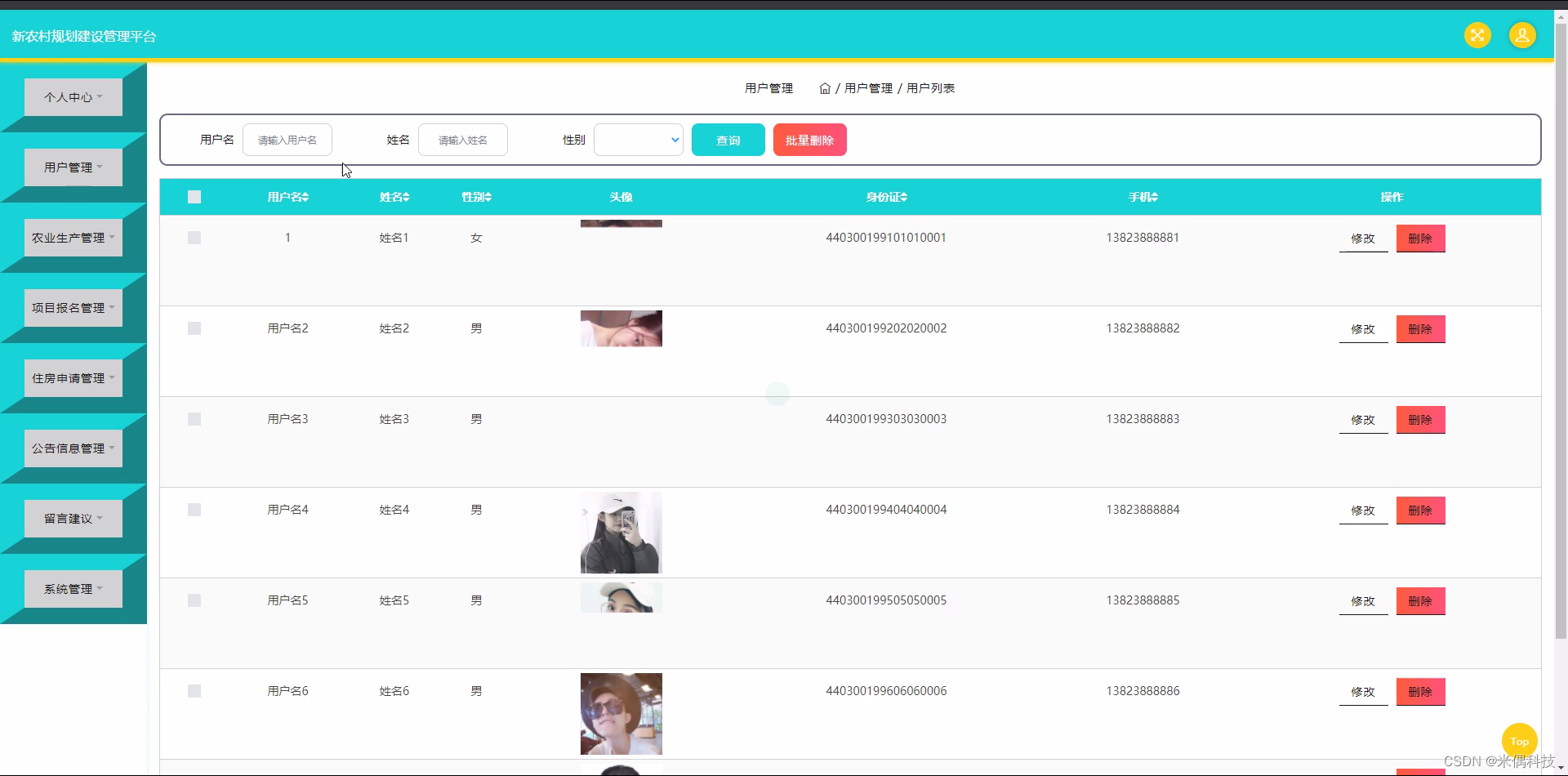Select phone number 13823888886
The image size is (1568, 776).
click(x=1143, y=691)
